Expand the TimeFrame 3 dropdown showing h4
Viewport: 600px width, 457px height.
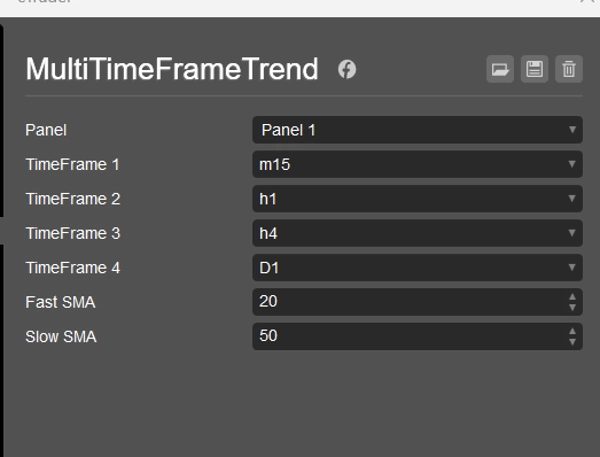click(417, 233)
